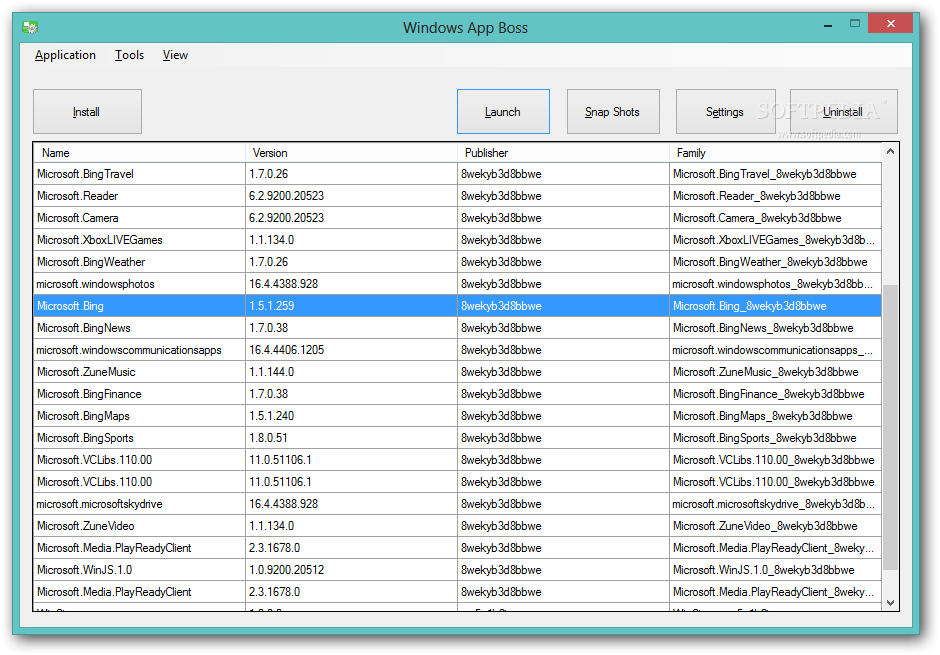
Task: Click the Install button
Action: (88, 111)
